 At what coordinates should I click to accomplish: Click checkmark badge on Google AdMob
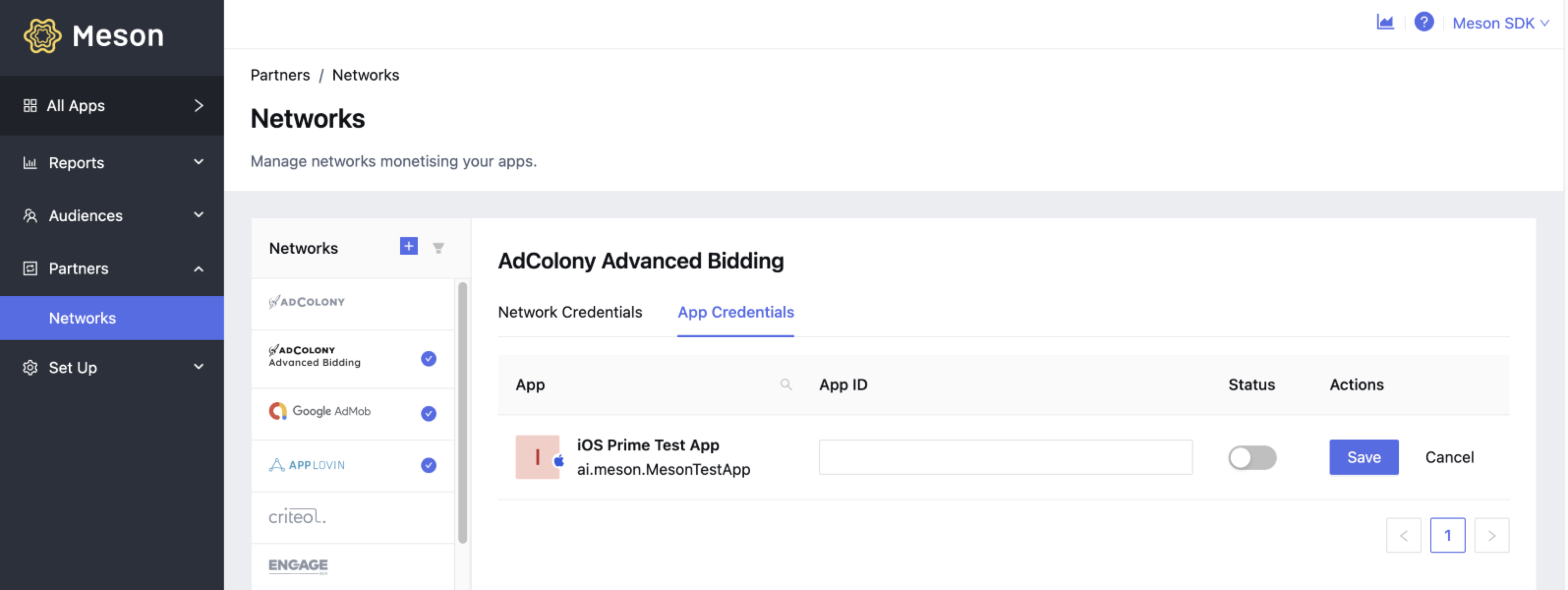(429, 414)
